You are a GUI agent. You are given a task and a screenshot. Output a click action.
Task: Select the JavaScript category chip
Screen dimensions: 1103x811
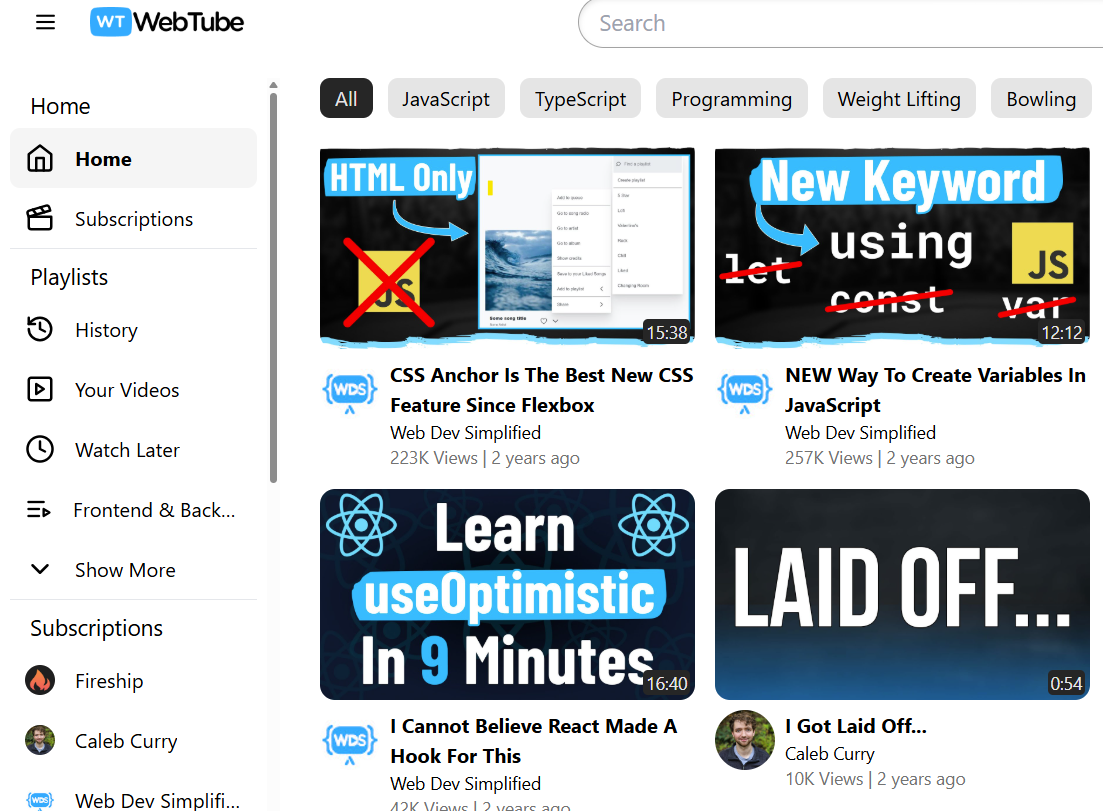(x=446, y=98)
